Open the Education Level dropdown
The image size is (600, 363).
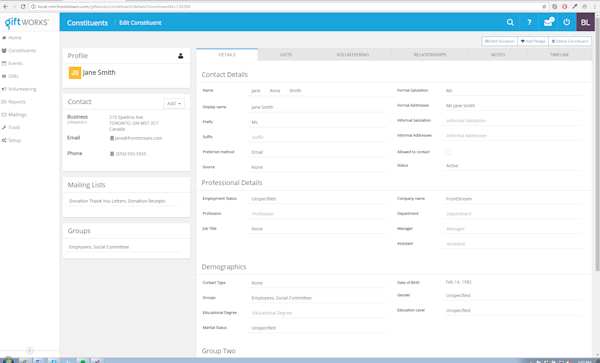(x=512, y=310)
